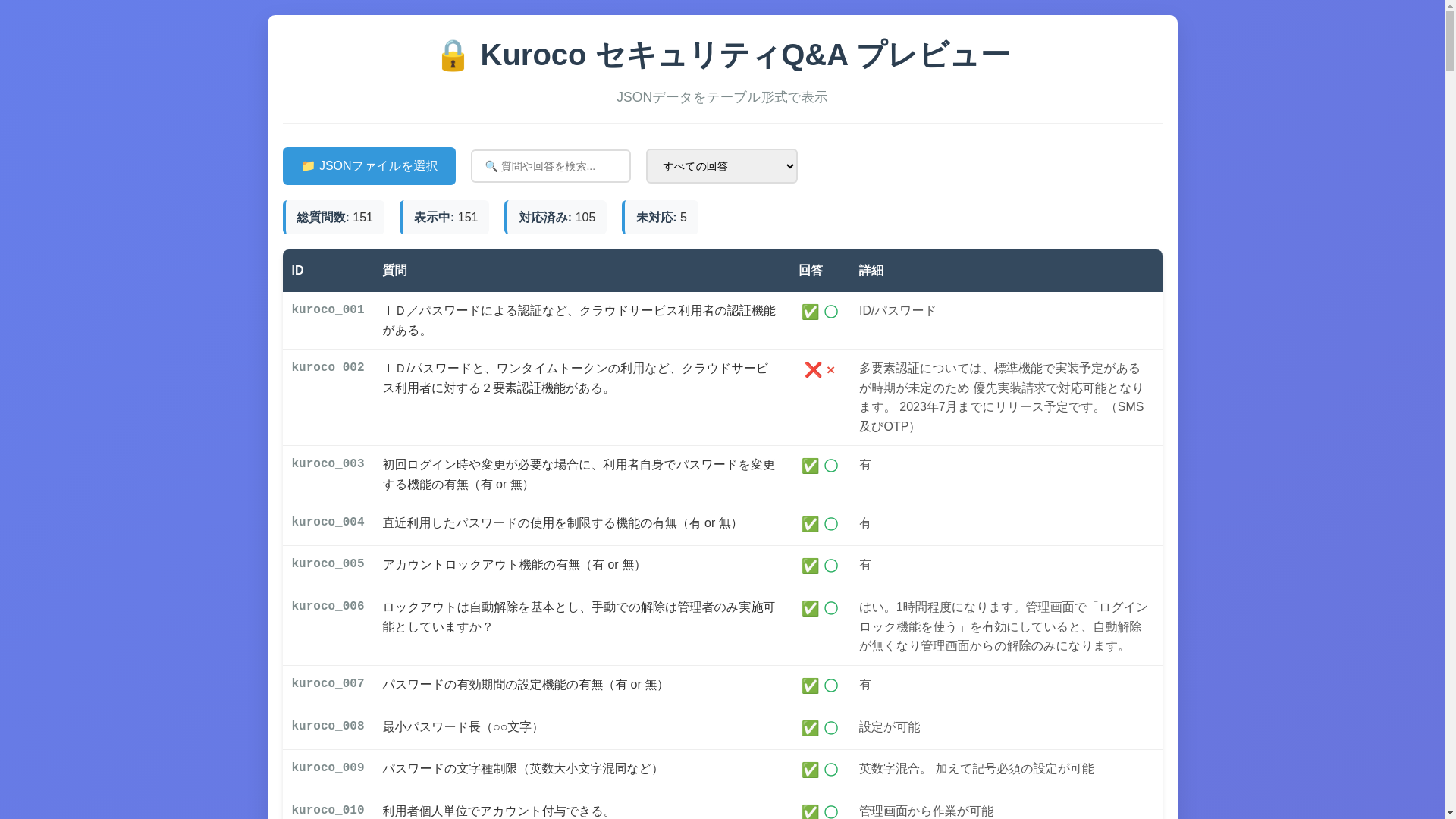1456x819 pixels.
Task: Click the green checkmark icon for kuroco_007
Action: [810, 686]
